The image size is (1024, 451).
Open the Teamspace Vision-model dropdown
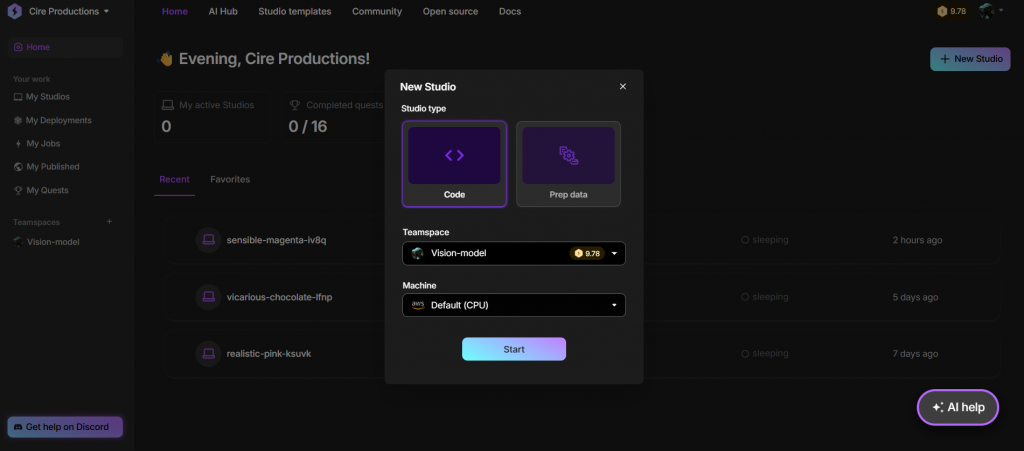click(x=513, y=253)
